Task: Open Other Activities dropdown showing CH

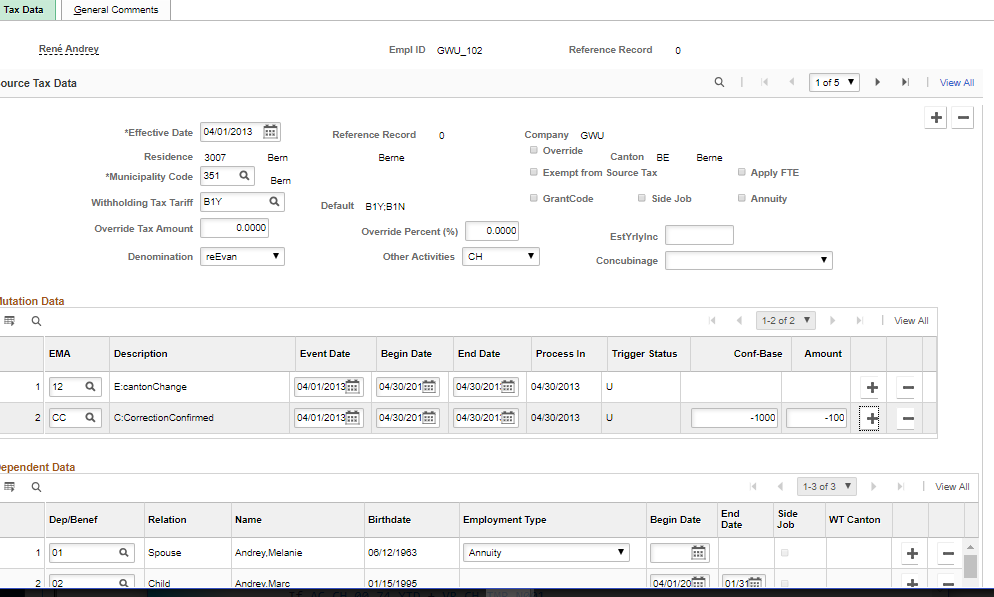Action: click(501, 256)
